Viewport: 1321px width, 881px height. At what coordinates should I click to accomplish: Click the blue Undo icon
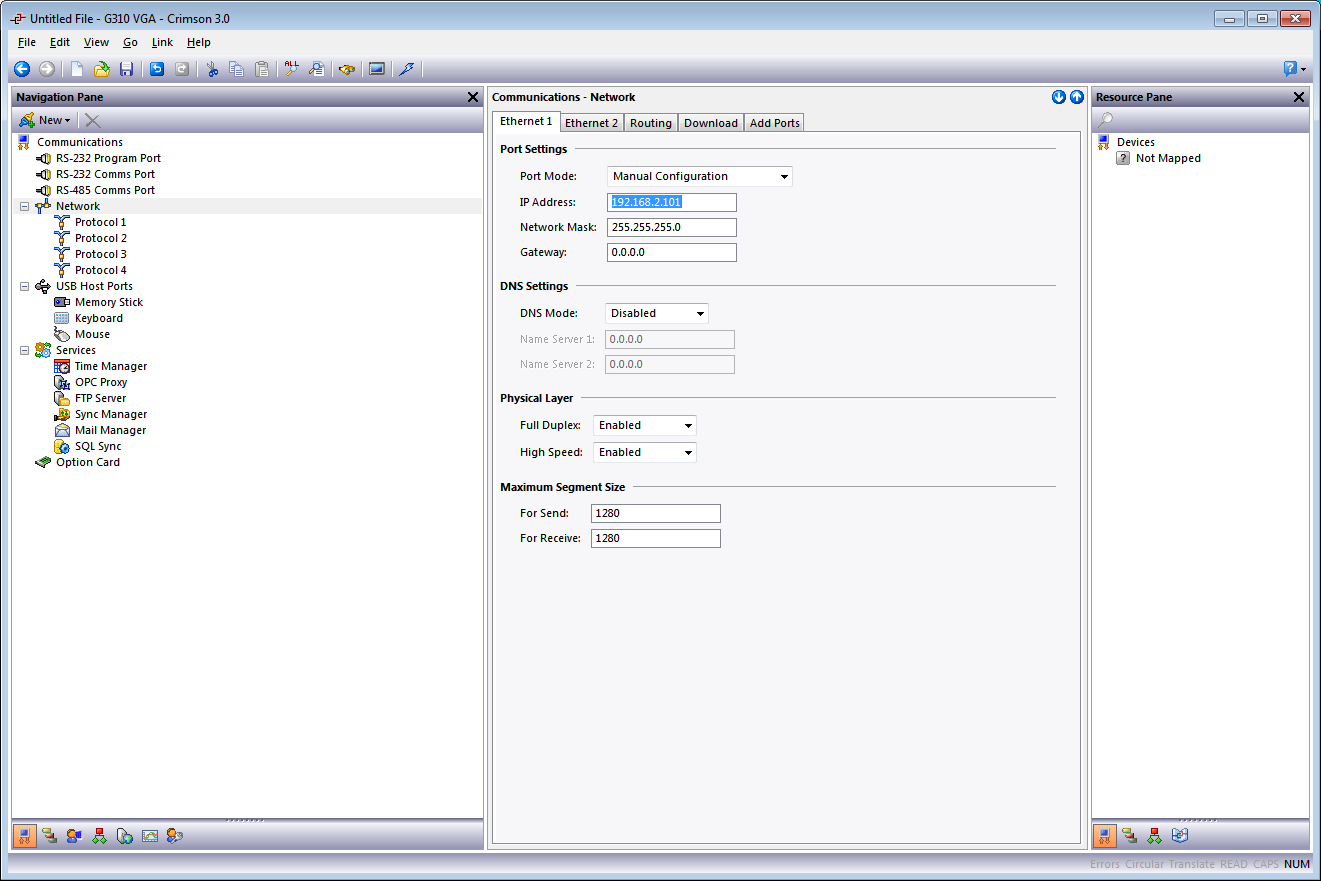[157, 69]
